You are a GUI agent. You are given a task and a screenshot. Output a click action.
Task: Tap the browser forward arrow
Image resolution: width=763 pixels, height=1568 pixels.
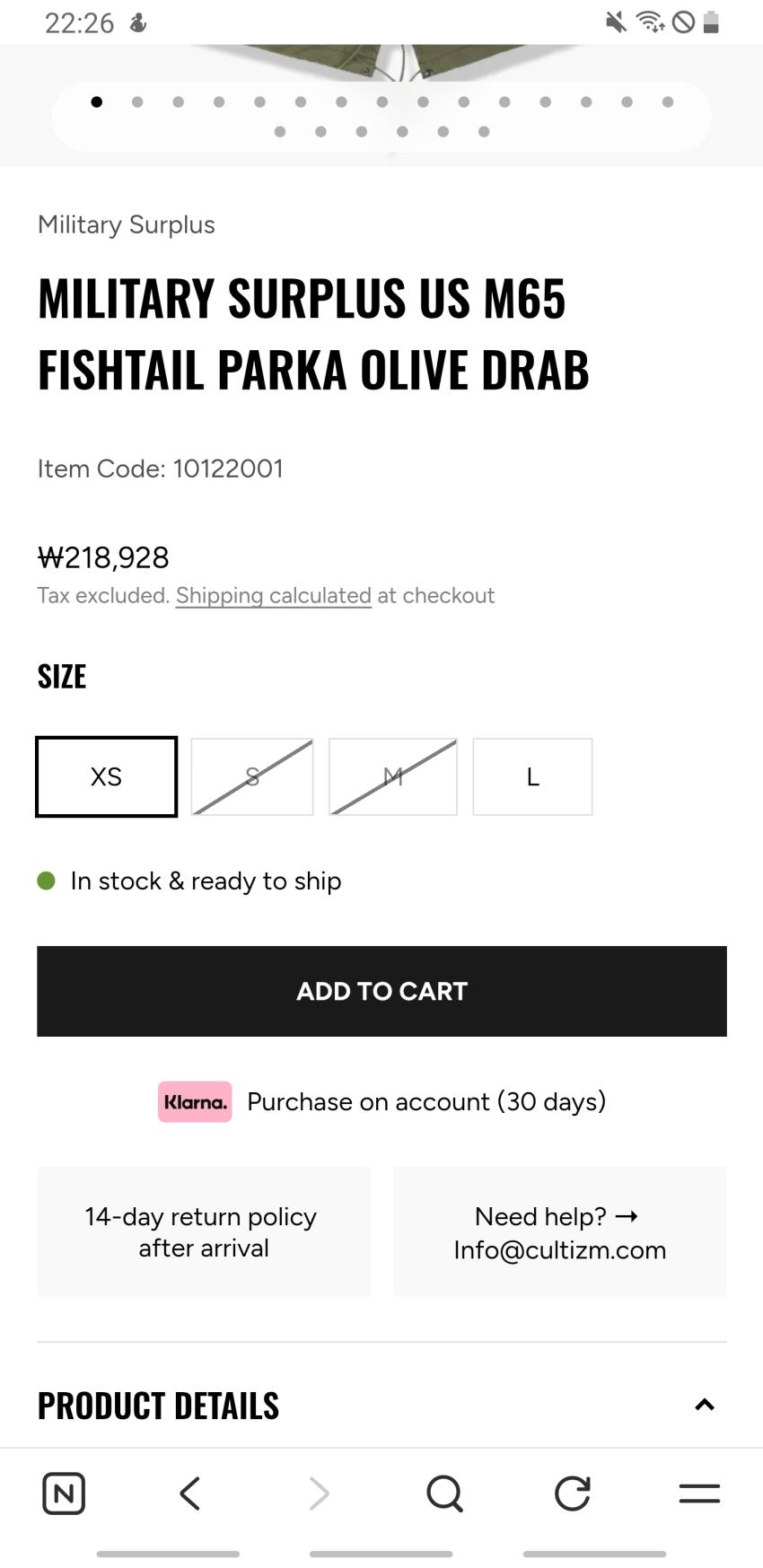pos(319,1494)
